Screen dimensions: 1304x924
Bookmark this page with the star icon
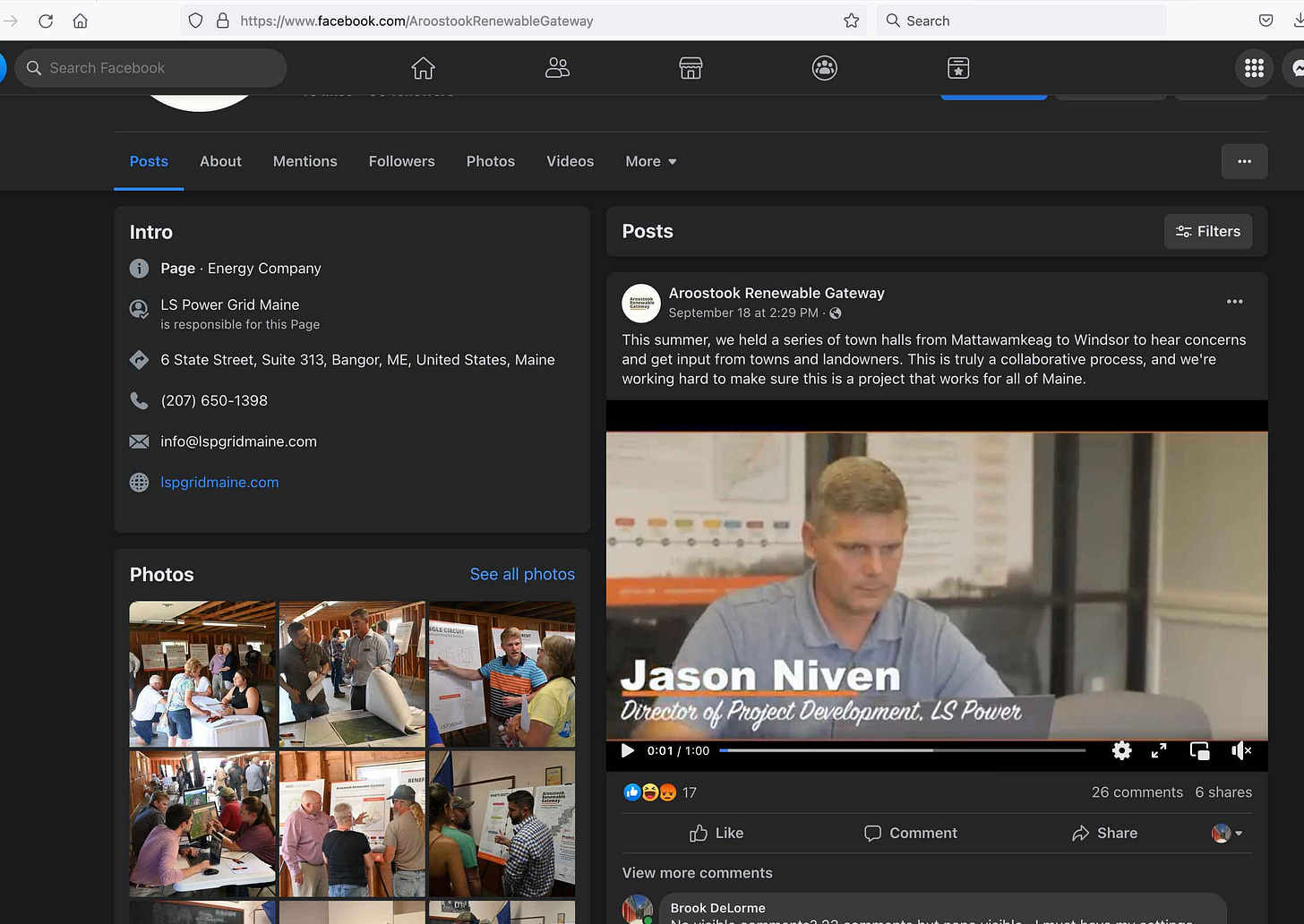point(851,21)
